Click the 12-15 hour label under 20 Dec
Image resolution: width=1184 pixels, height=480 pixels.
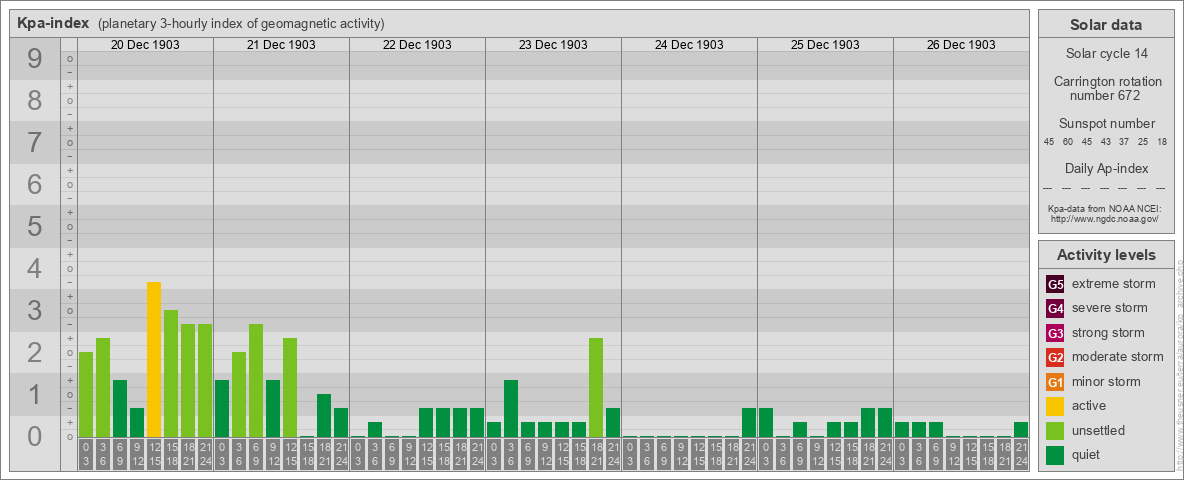154,454
